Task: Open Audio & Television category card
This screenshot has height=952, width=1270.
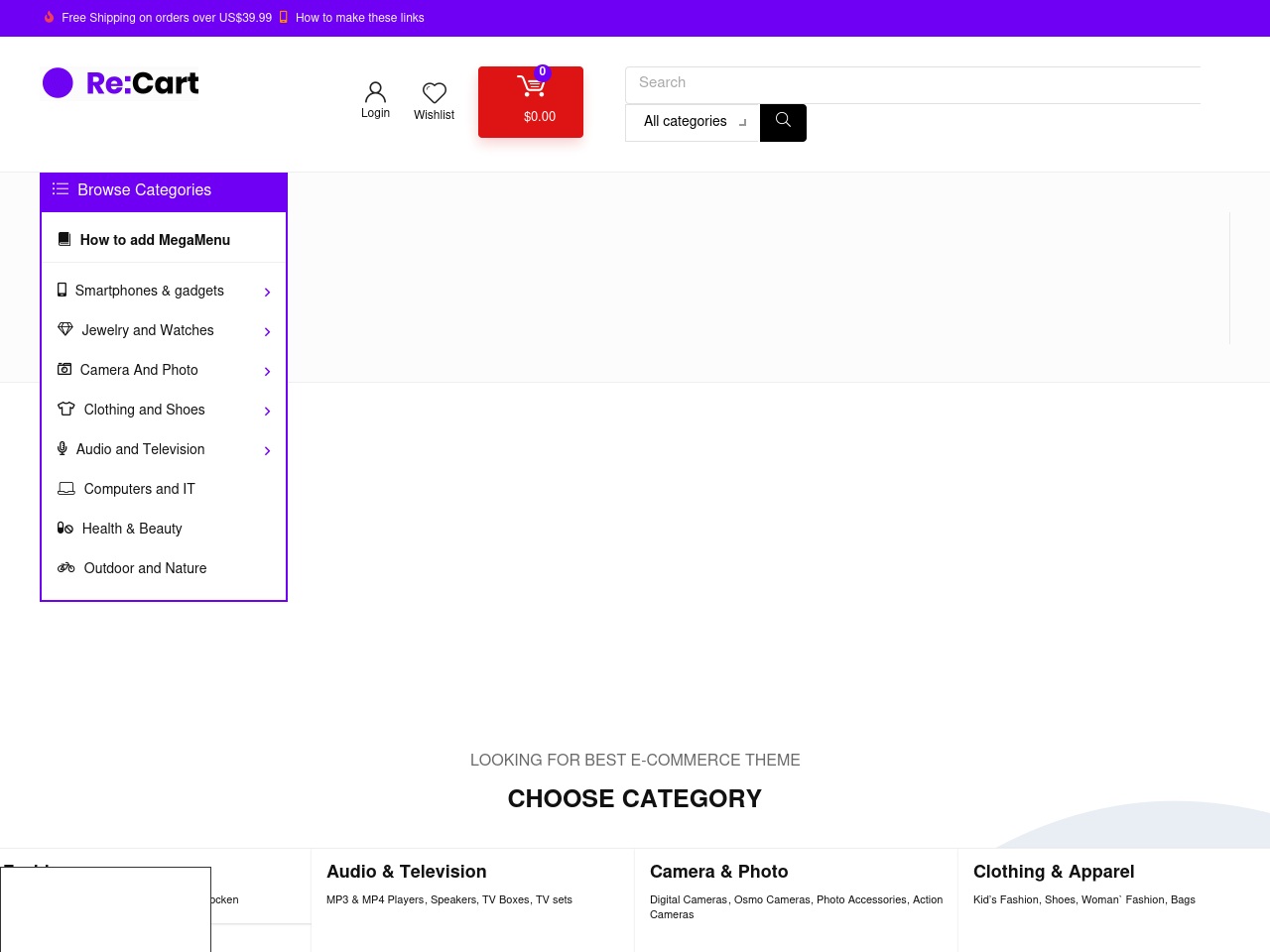Action: click(407, 872)
